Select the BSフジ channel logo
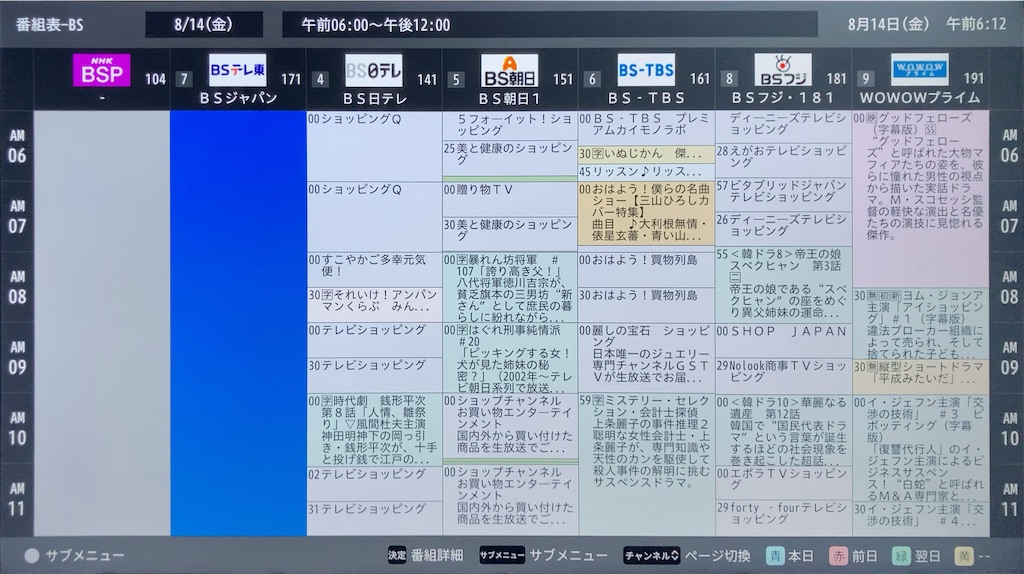Screen dimensions: 1024x574 coord(783,71)
